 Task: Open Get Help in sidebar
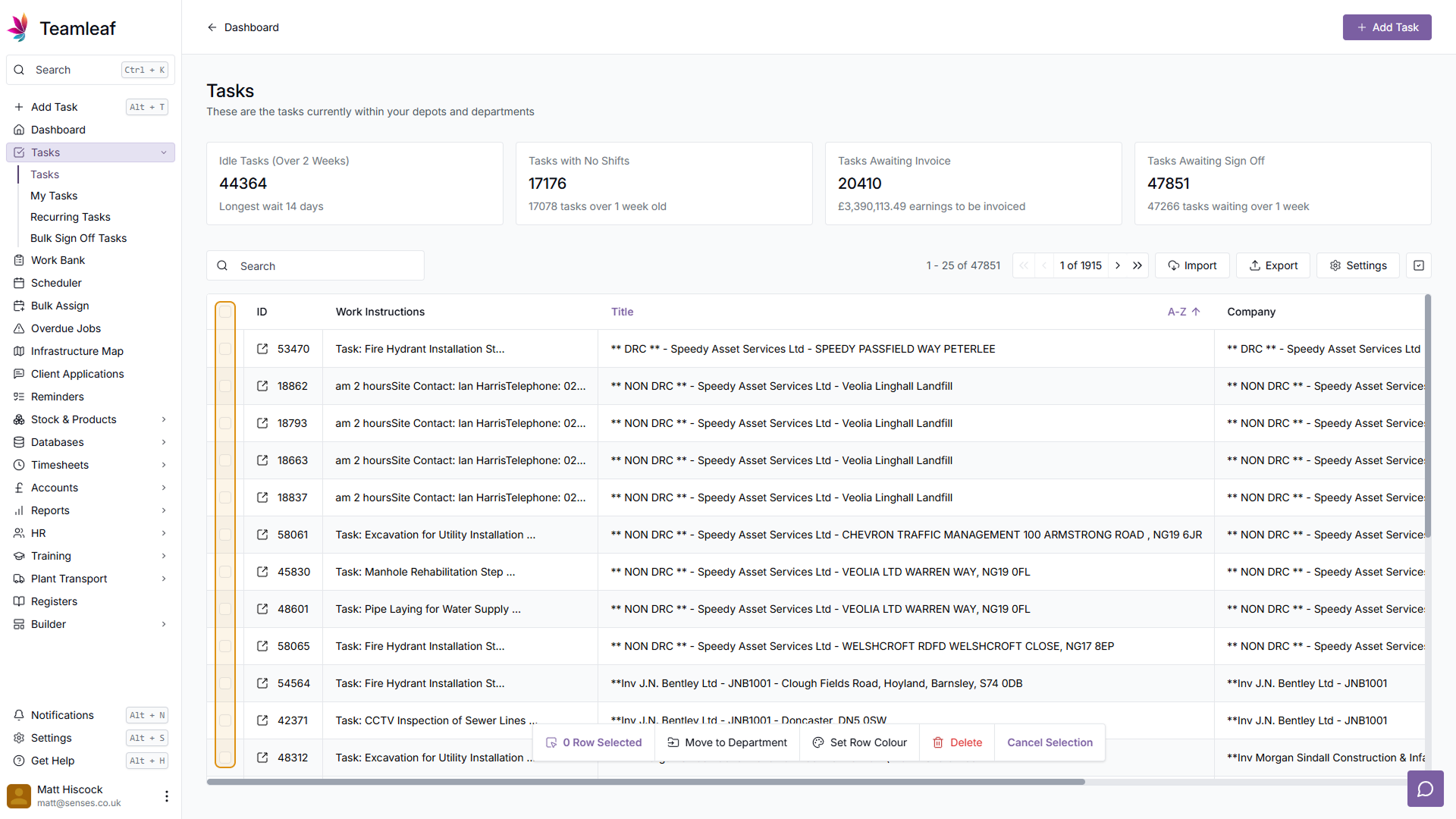click(x=90, y=761)
